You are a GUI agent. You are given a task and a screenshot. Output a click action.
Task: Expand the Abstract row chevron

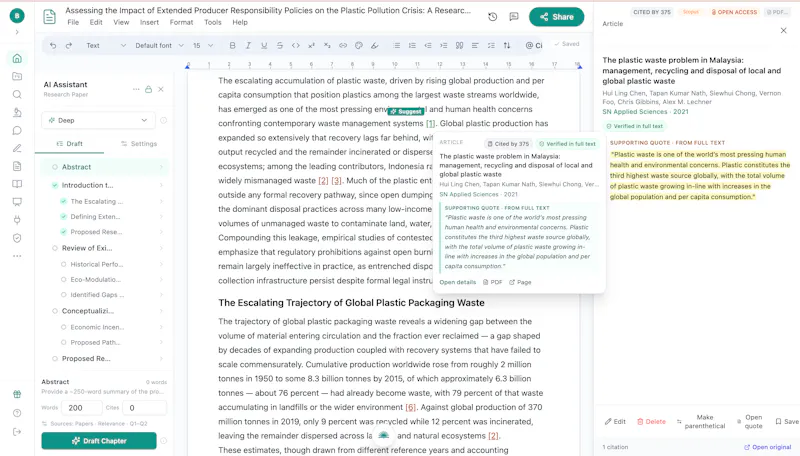pyautogui.click(x=161, y=167)
